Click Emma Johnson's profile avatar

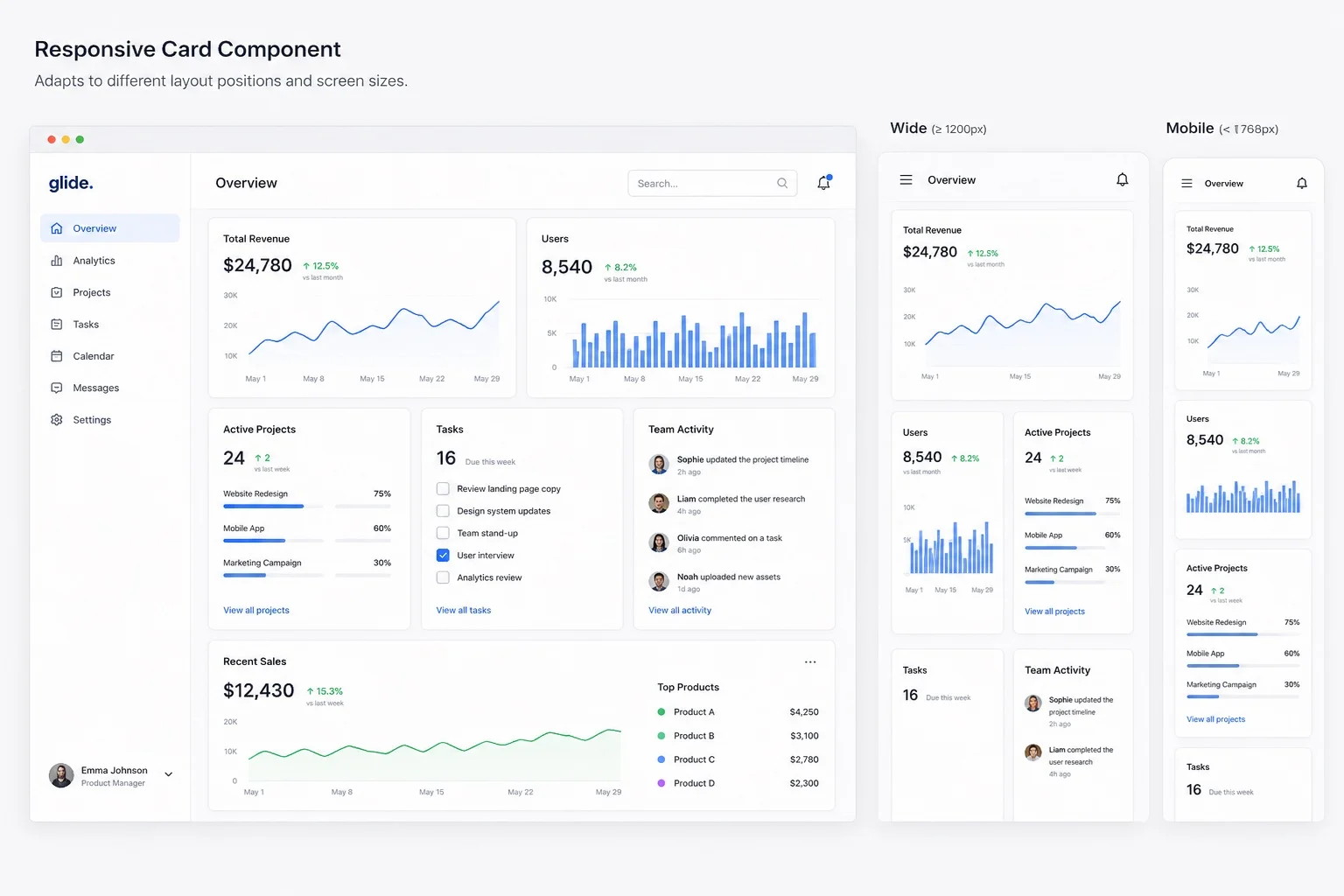coord(61,775)
